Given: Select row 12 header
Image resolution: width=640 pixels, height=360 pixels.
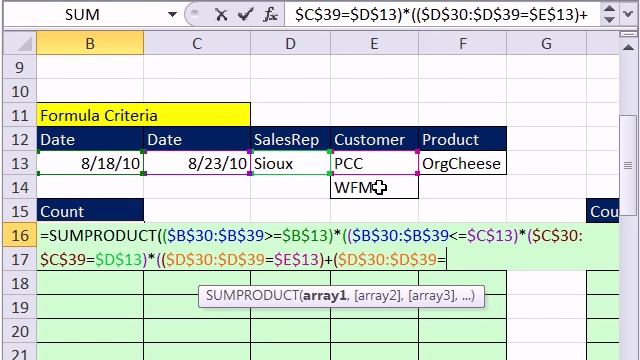Looking at the screenshot, I should [x=20, y=140].
